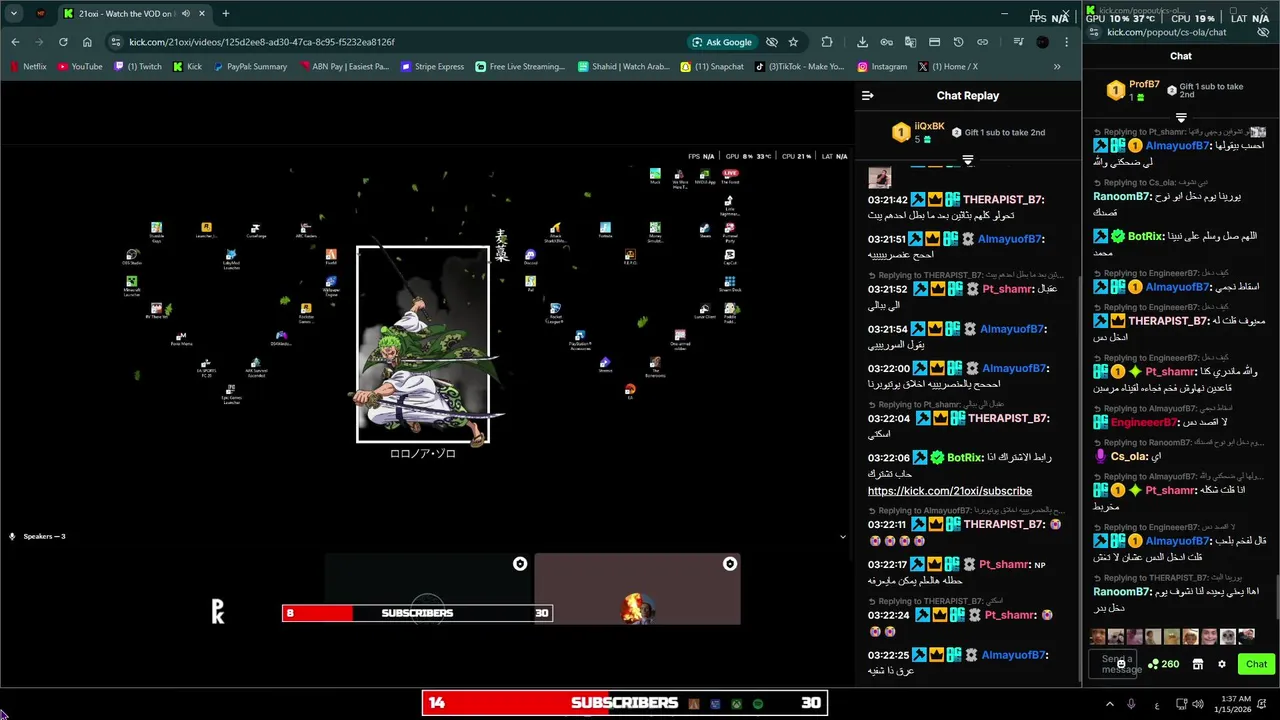
Task: Click the circle icon on right speaker tile
Action: [x=730, y=564]
